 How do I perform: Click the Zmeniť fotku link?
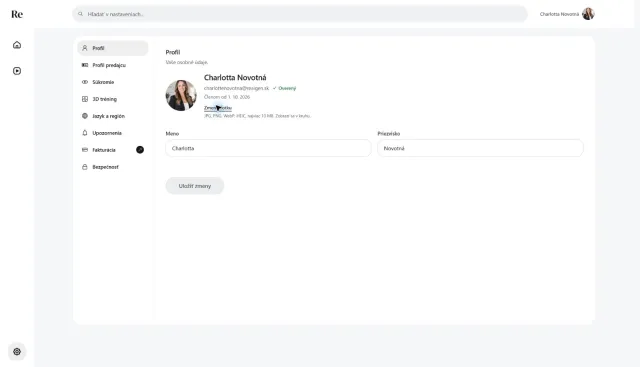218,108
